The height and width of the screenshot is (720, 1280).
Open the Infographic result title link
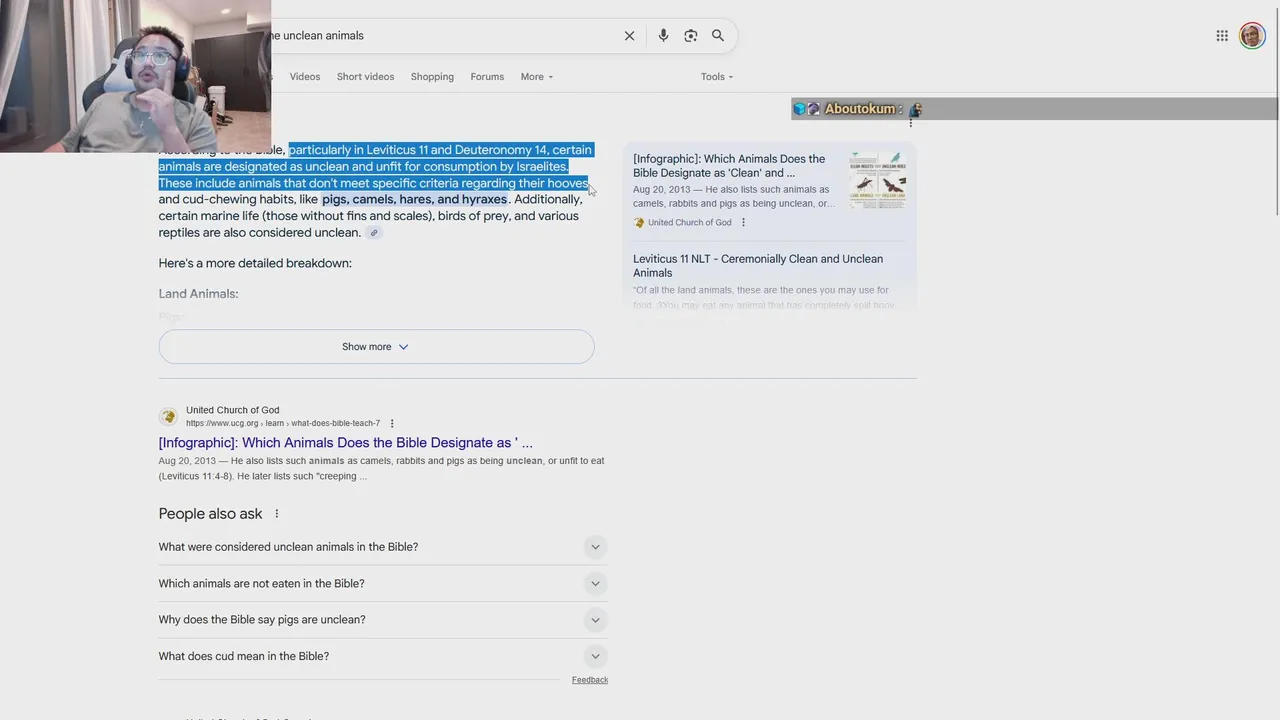click(345, 443)
